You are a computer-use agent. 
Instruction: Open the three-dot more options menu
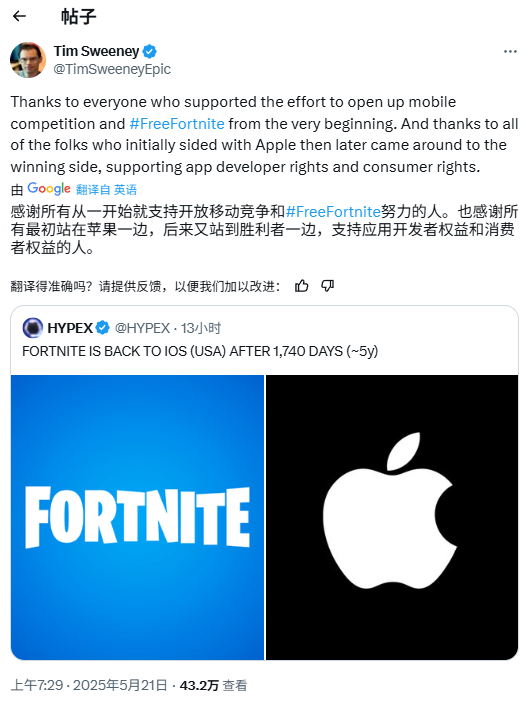pos(510,51)
